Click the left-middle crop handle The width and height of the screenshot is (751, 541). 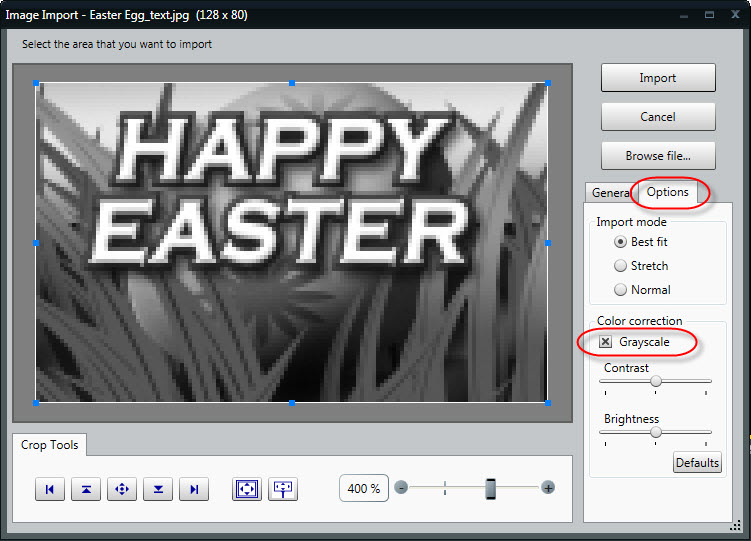[x=36, y=243]
